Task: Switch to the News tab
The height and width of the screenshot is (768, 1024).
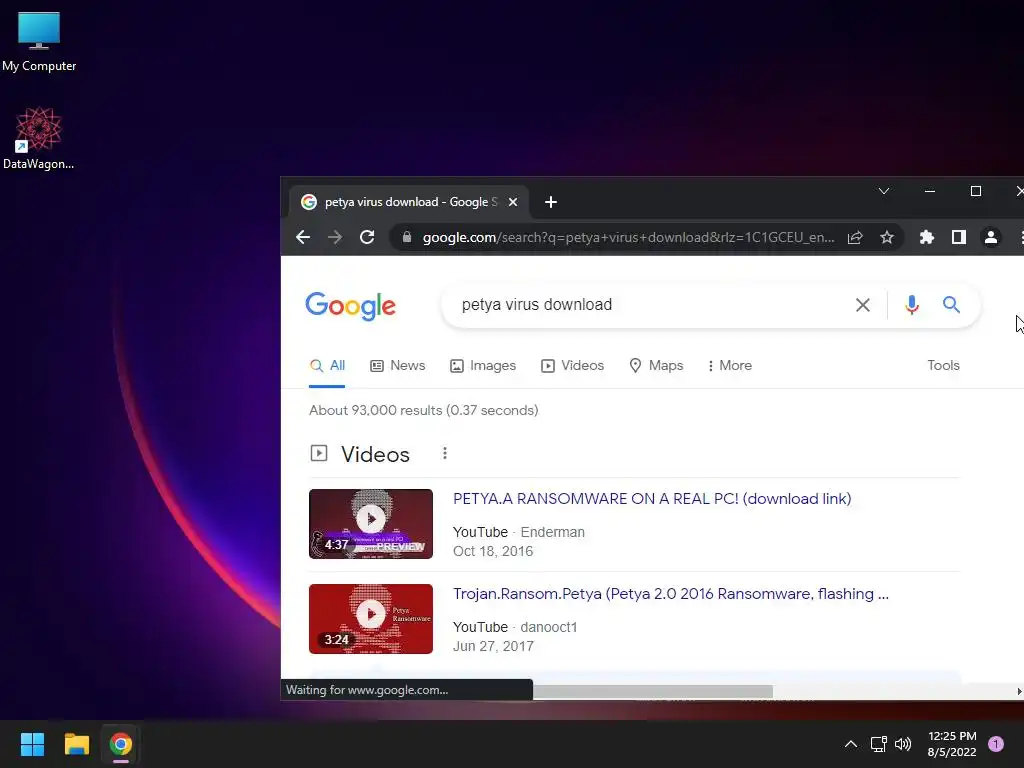Action: tap(398, 366)
